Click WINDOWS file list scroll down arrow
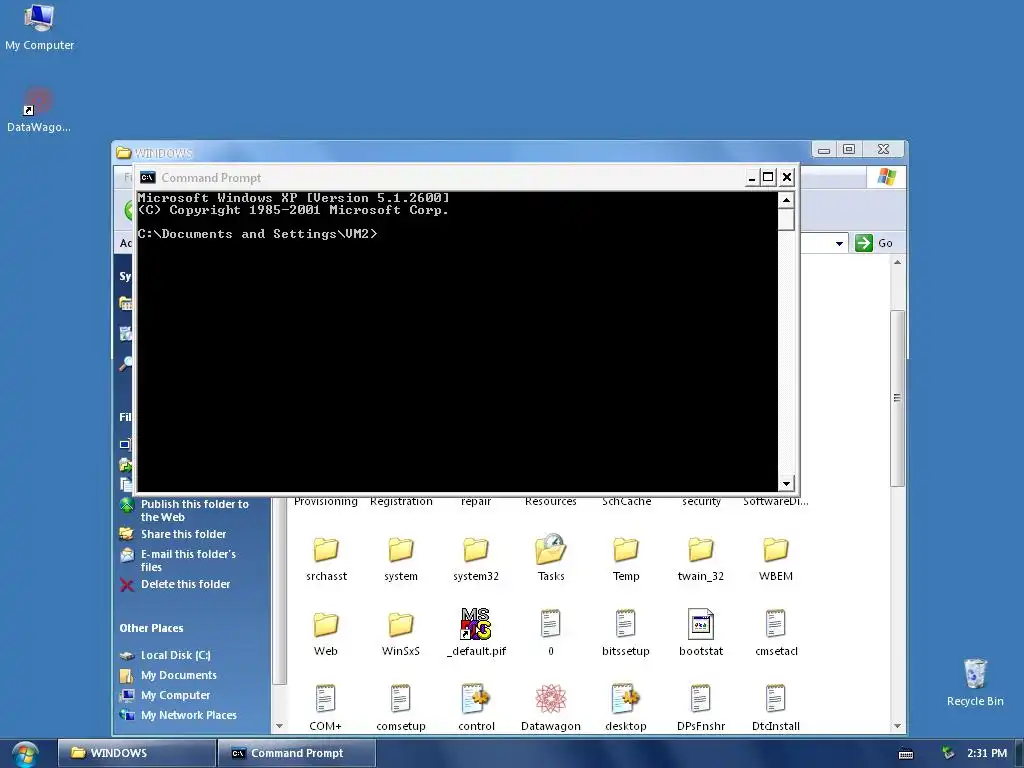The width and height of the screenshot is (1024, 768). (x=897, y=726)
